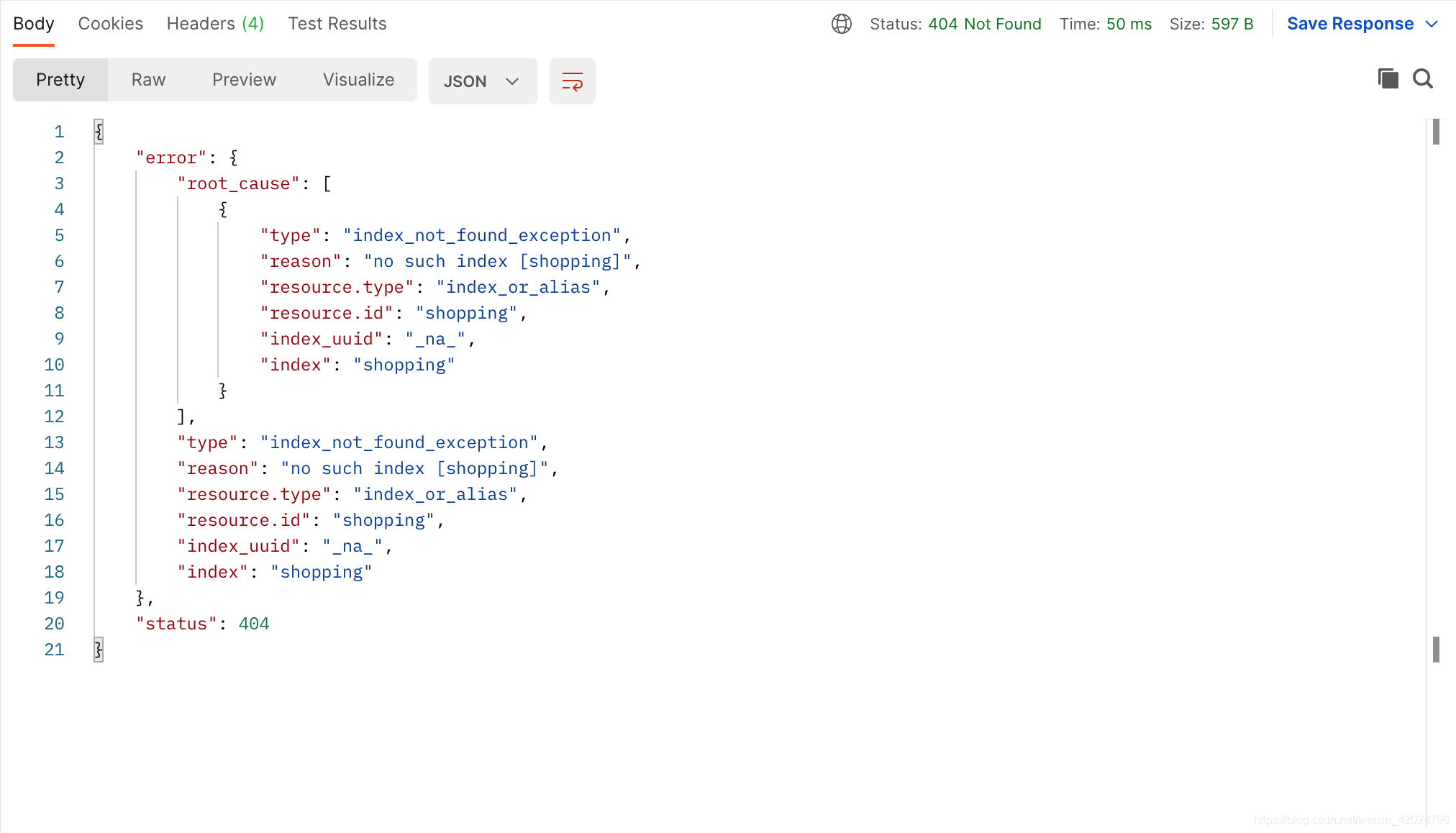Image resolution: width=1456 pixels, height=833 pixels.
Task: Click the network globe icon
Action: (841, 24)
